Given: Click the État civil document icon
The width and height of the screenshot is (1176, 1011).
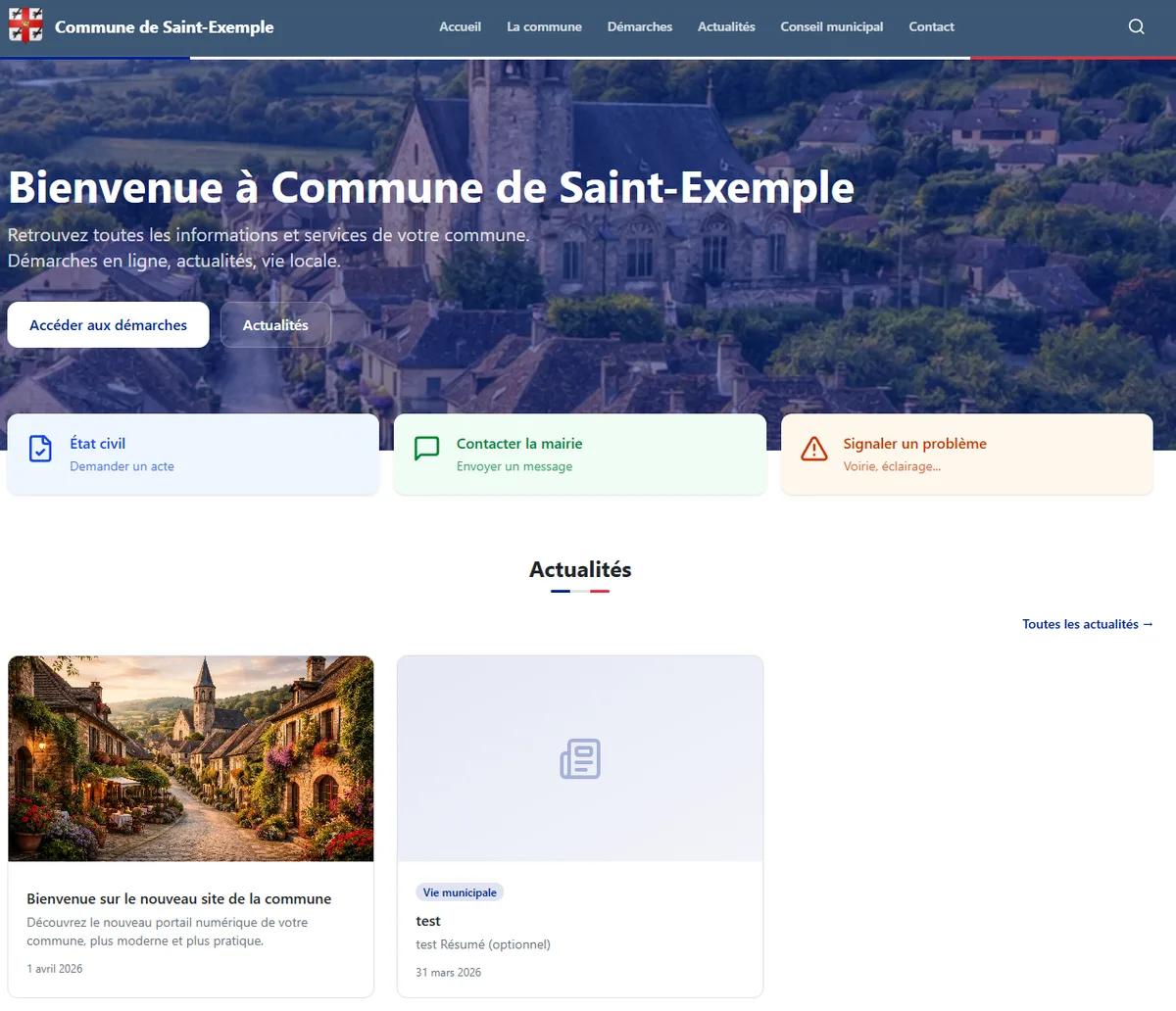Looking at the screenshot, I should [40, 449].
